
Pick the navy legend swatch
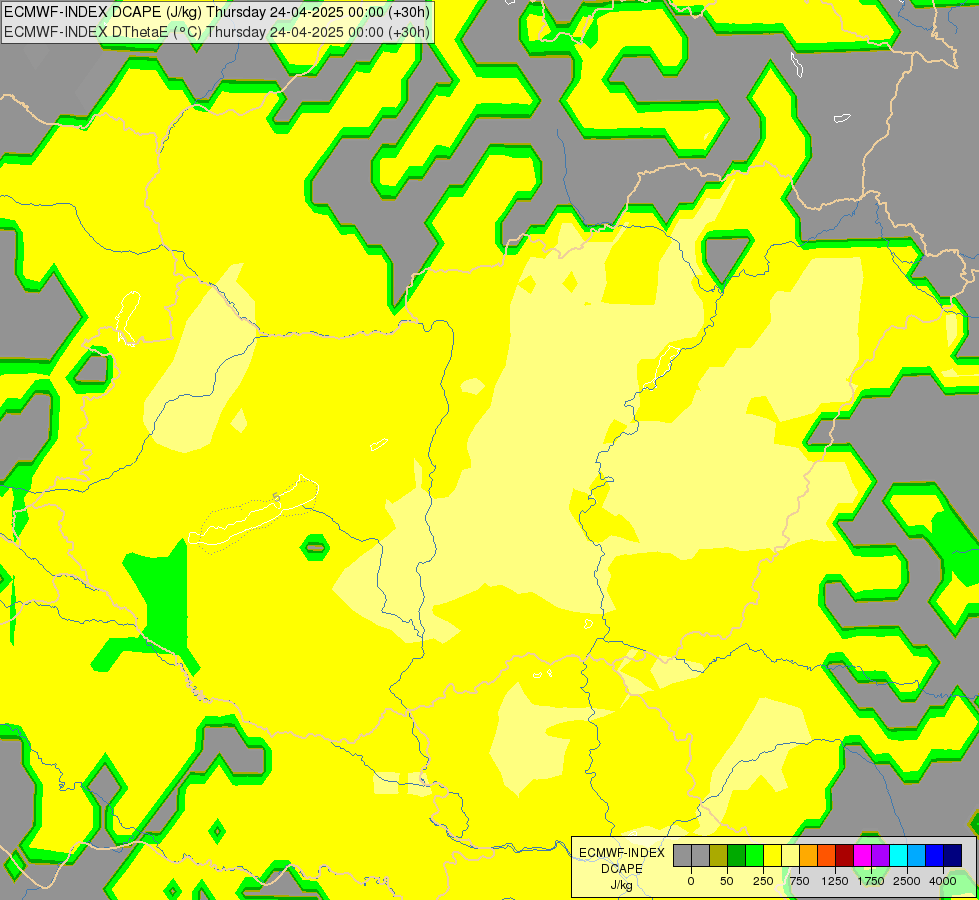(953, 856)
